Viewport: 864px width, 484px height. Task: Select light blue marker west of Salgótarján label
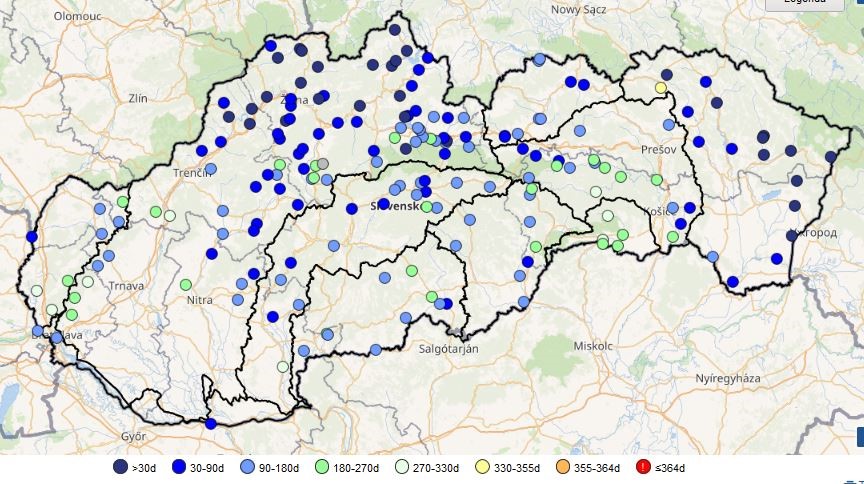375,350
